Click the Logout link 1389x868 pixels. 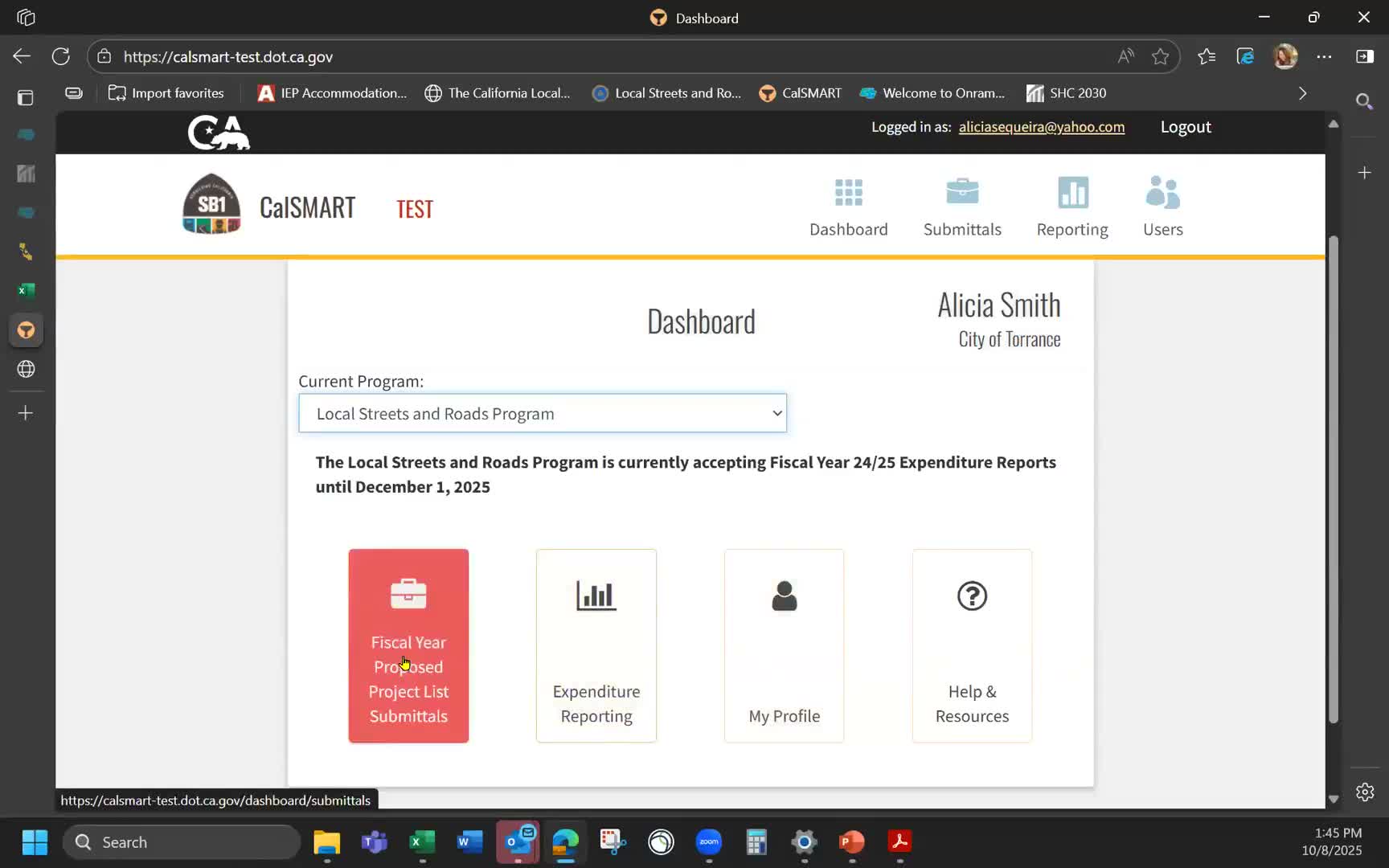tap(1185, 127)
